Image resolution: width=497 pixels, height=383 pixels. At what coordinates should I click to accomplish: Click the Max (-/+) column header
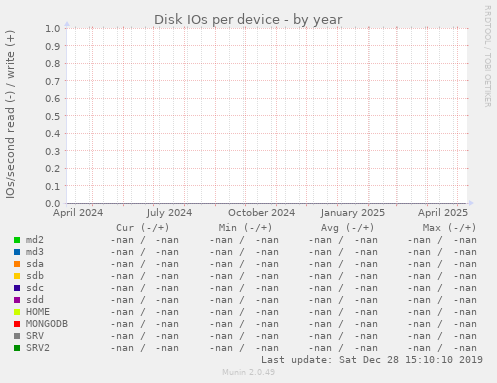tap(449, 228)
